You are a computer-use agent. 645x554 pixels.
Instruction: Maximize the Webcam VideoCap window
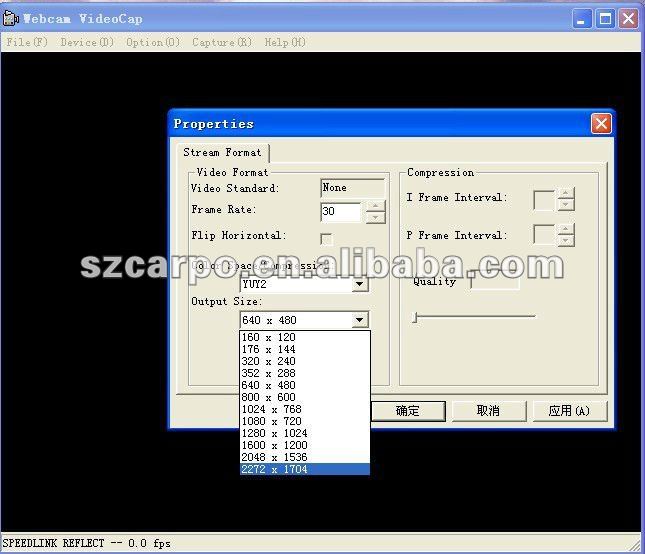(605, 19)
